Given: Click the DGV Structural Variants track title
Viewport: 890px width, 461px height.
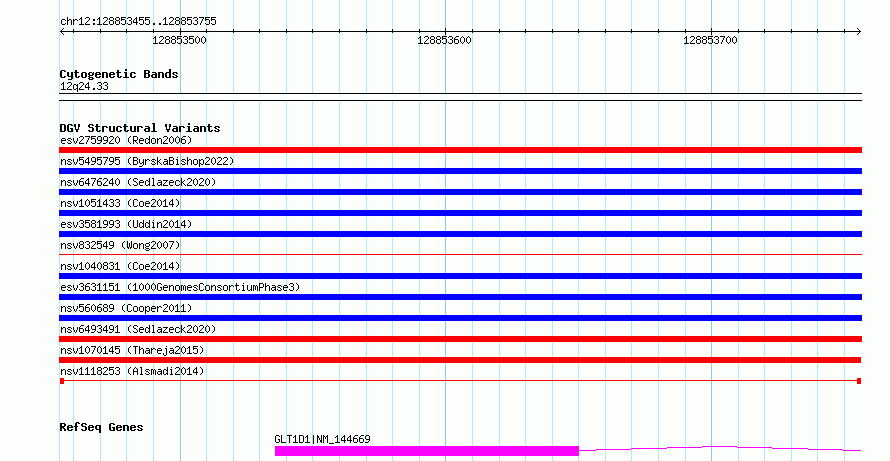Looking at the screenshot, I should click(x=140, y=128).
